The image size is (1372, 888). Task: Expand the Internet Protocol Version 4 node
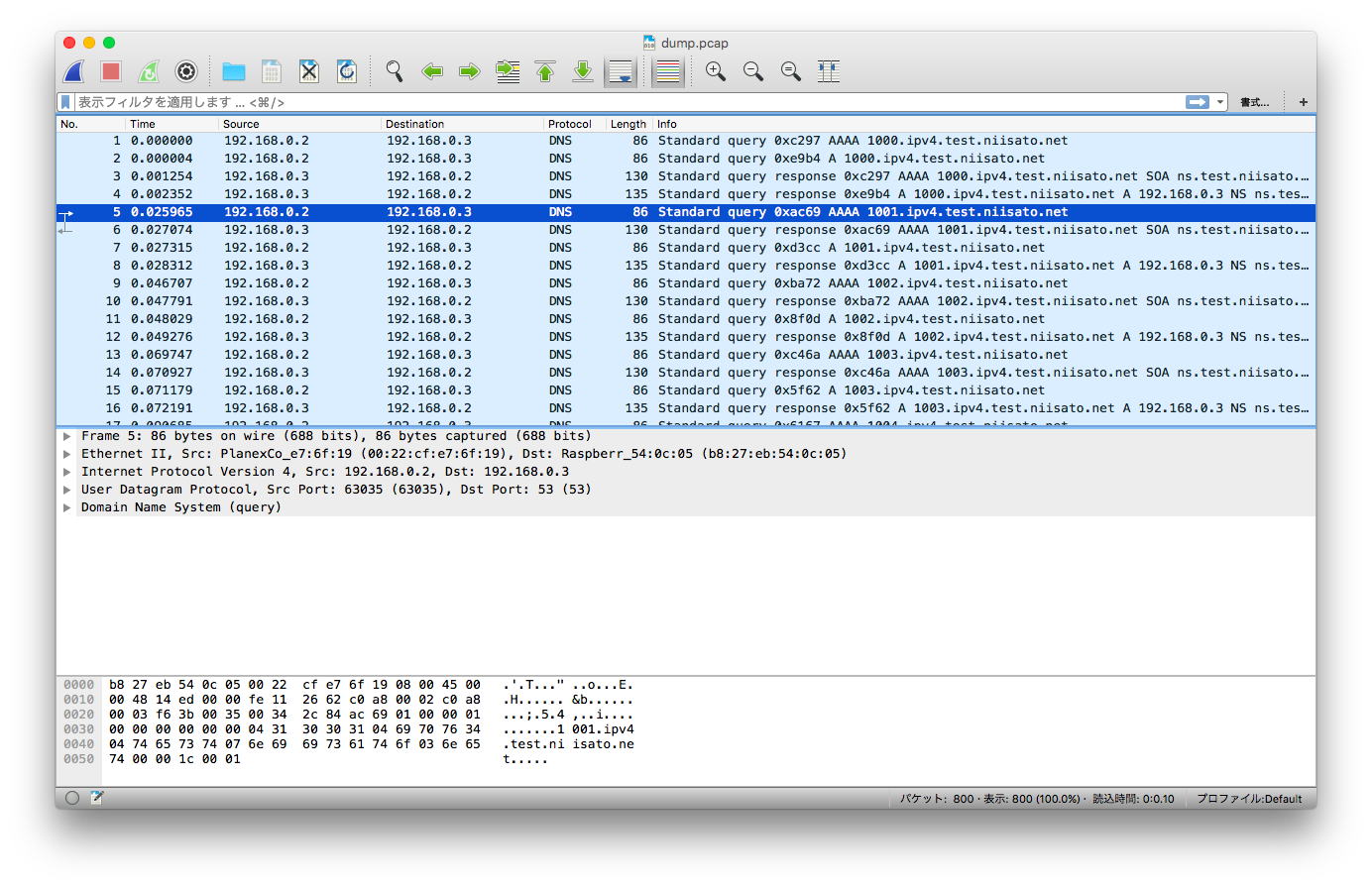click(x=67, y=472)
